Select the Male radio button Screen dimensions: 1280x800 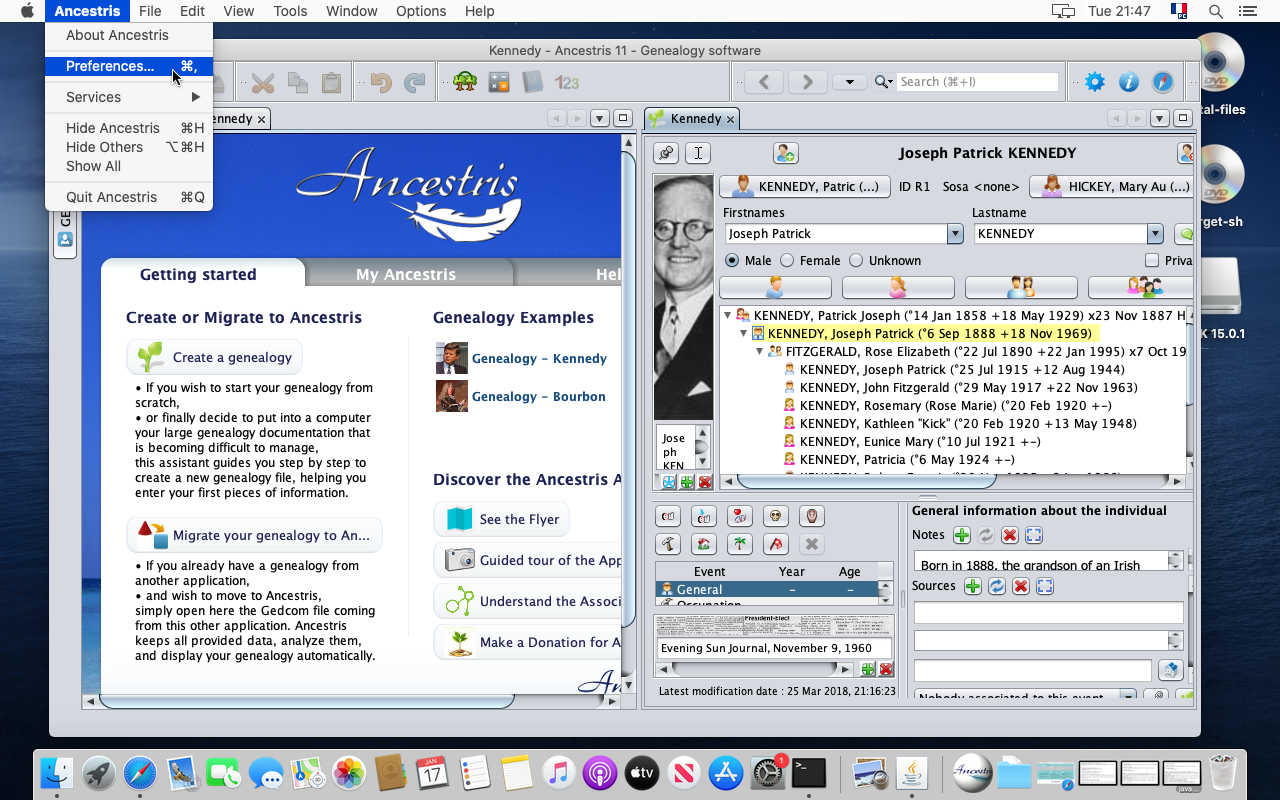[732, 260]
